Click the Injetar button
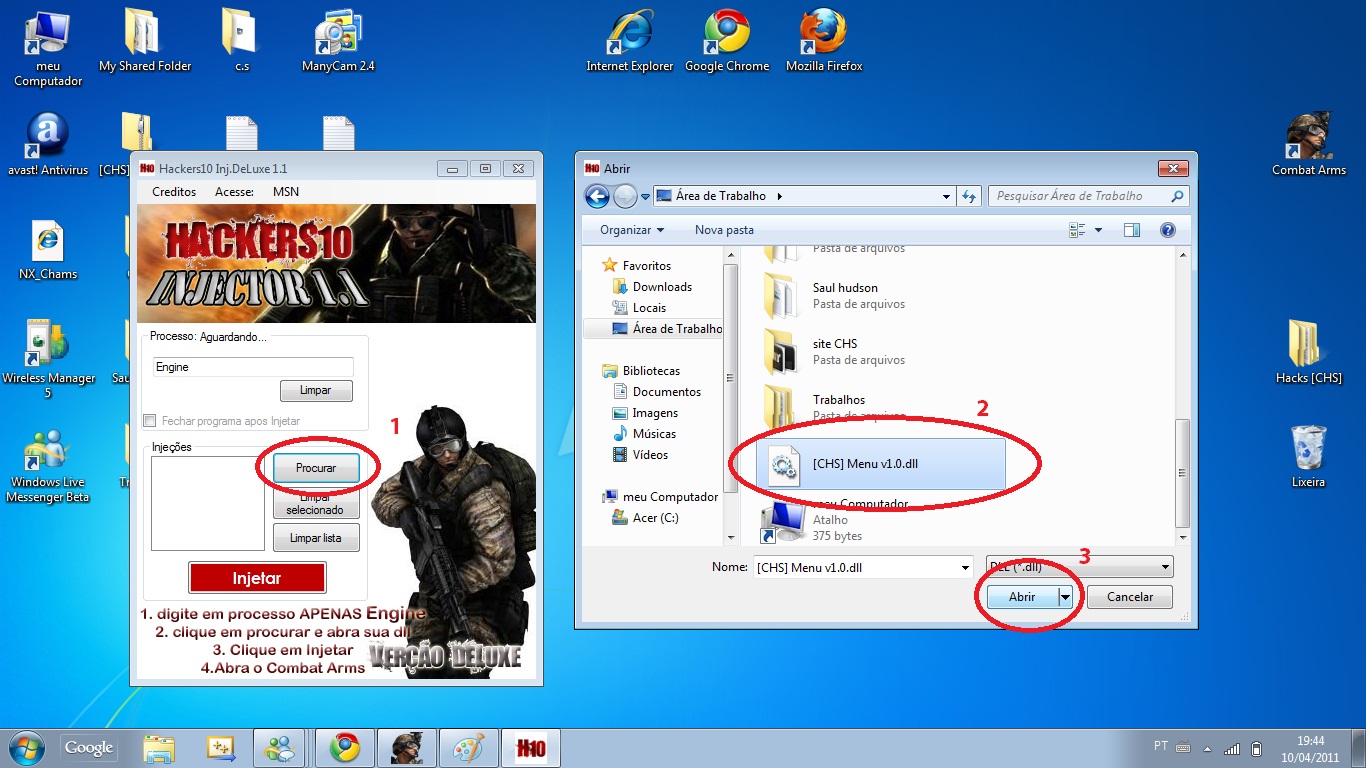 click(257, 578)
